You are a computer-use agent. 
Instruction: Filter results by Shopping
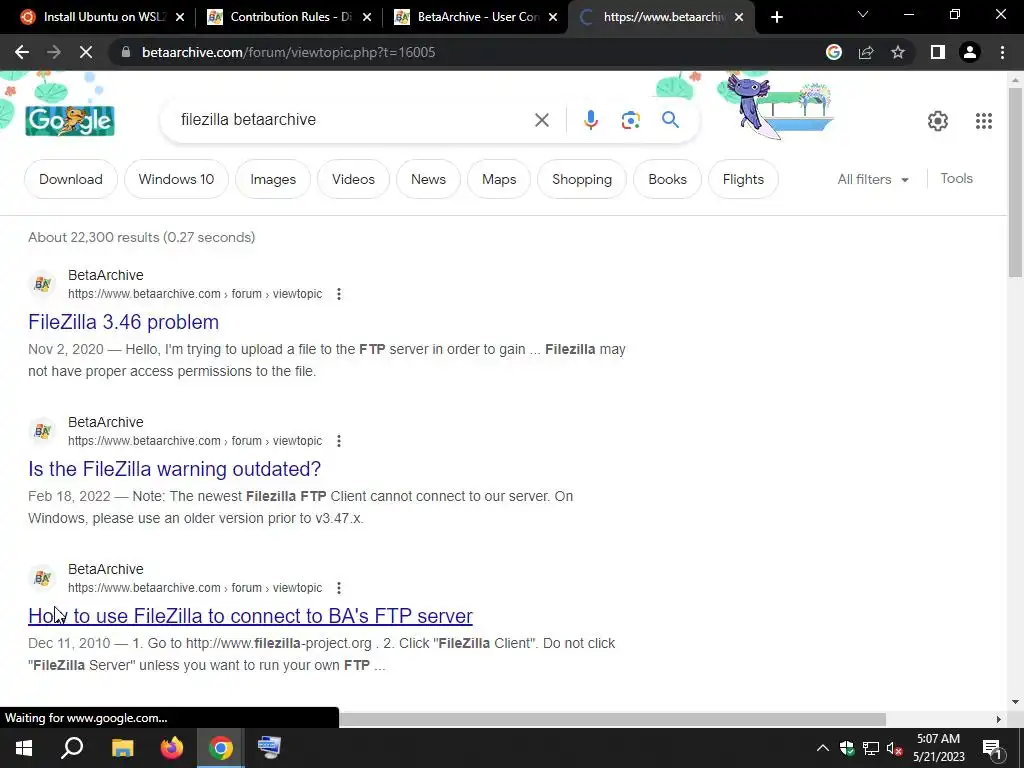(x=582, y=179)
